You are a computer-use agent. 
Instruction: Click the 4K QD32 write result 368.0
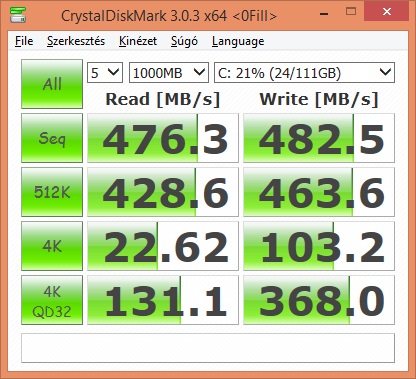pyautogui.click(x=319, y=300)
